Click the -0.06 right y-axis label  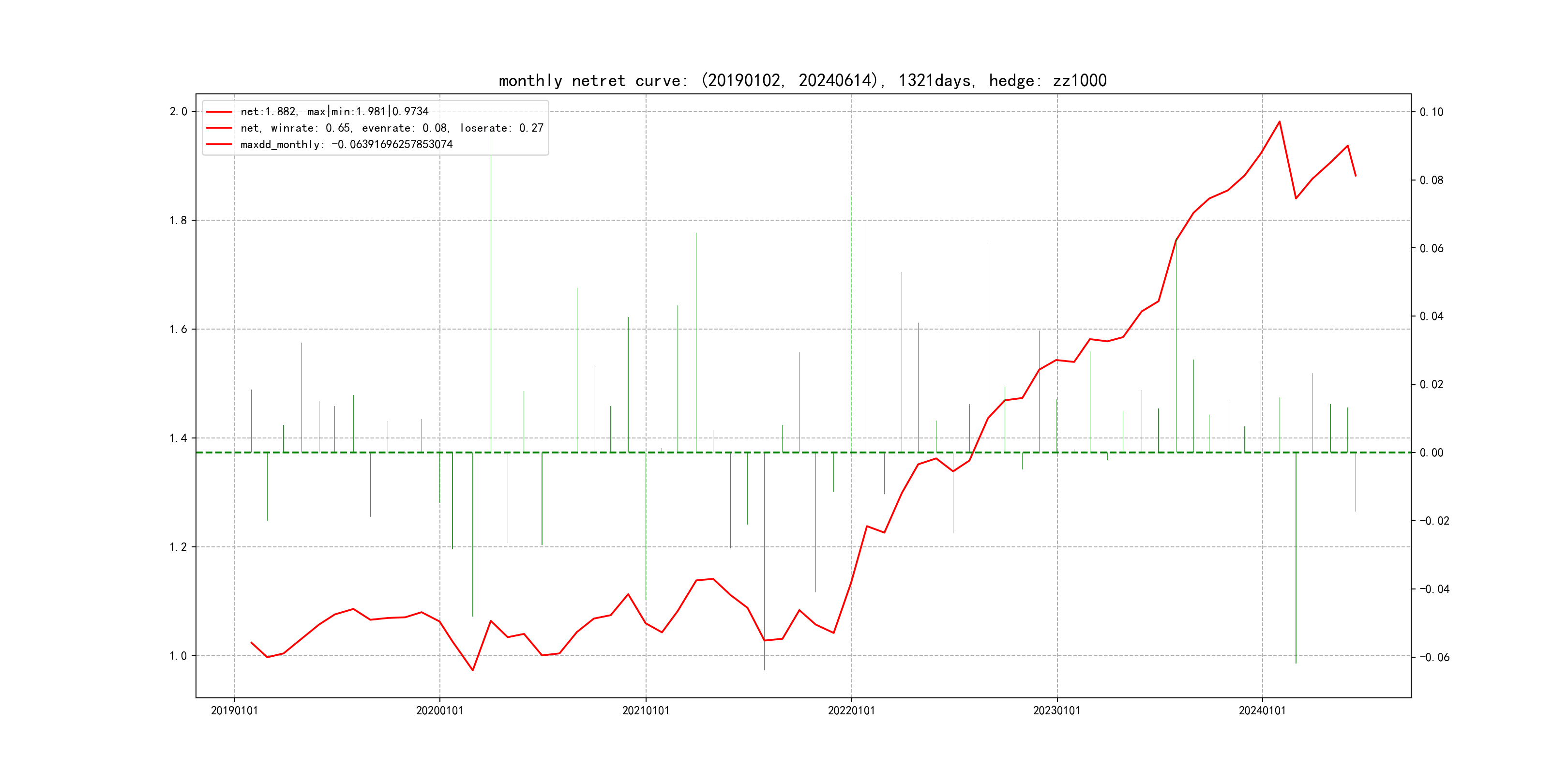click(x=1434, y=657)
